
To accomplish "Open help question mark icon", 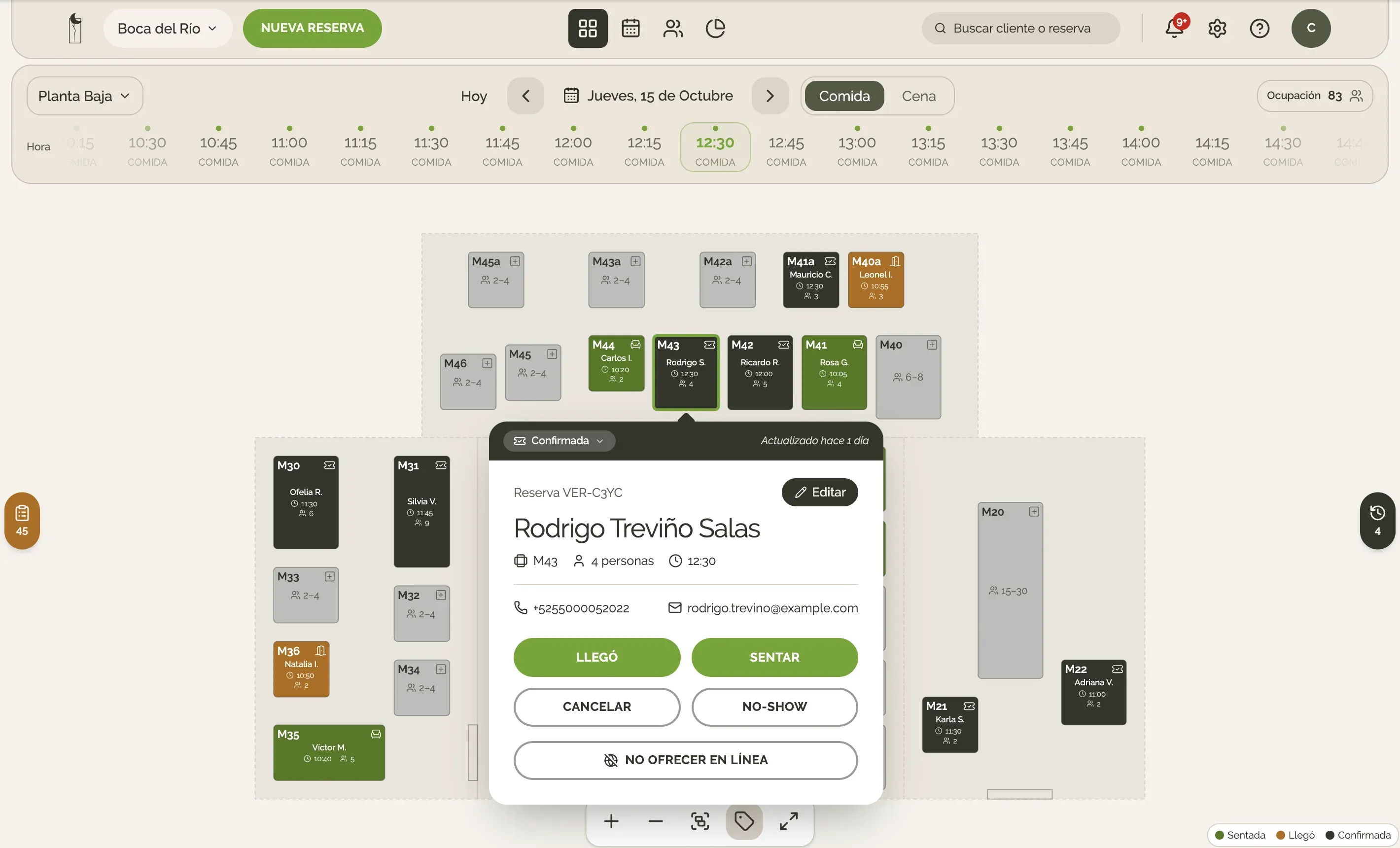I will coord(1259,28).
